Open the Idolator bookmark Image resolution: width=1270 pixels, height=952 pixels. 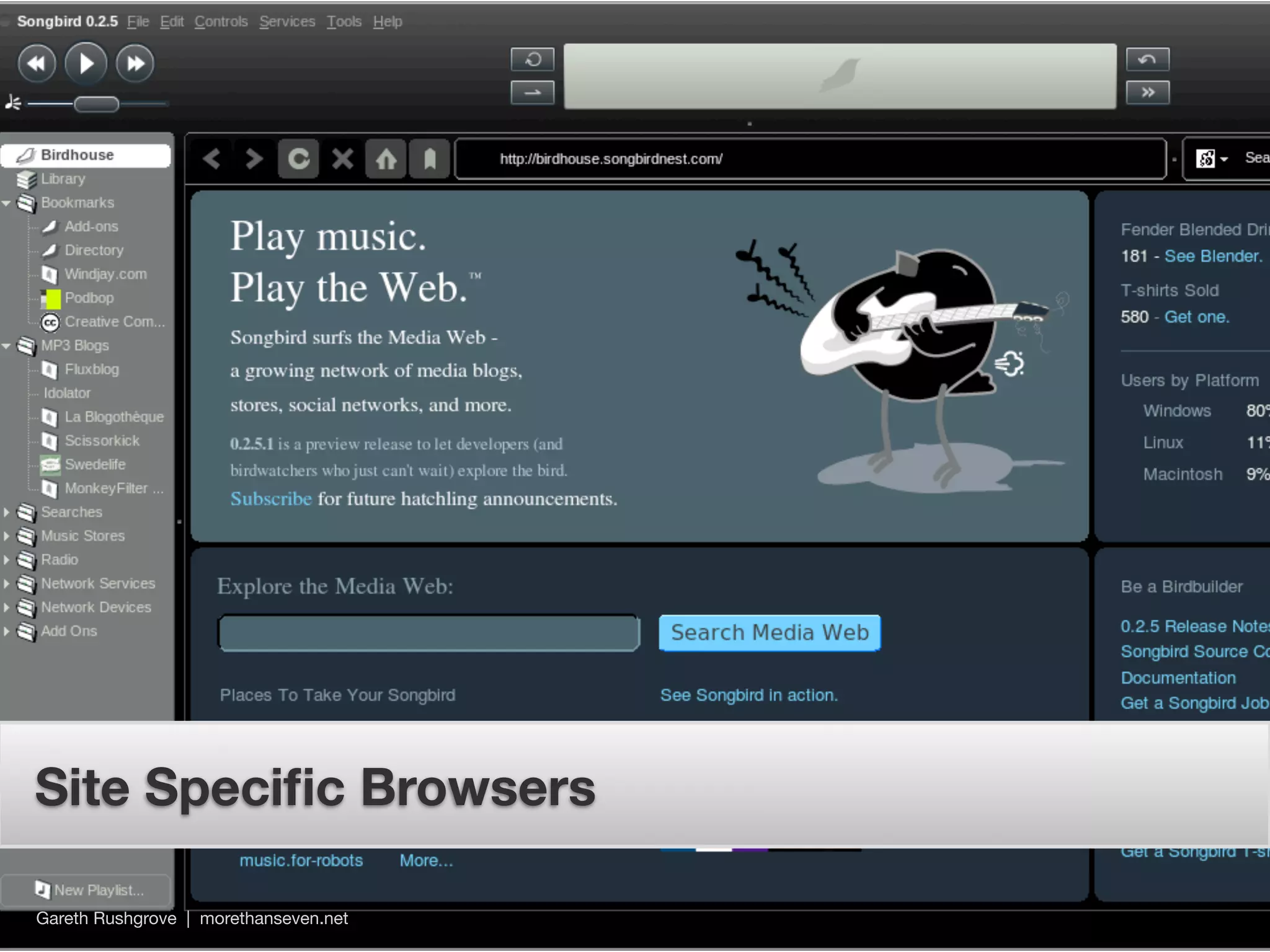[x=67, y=393]
